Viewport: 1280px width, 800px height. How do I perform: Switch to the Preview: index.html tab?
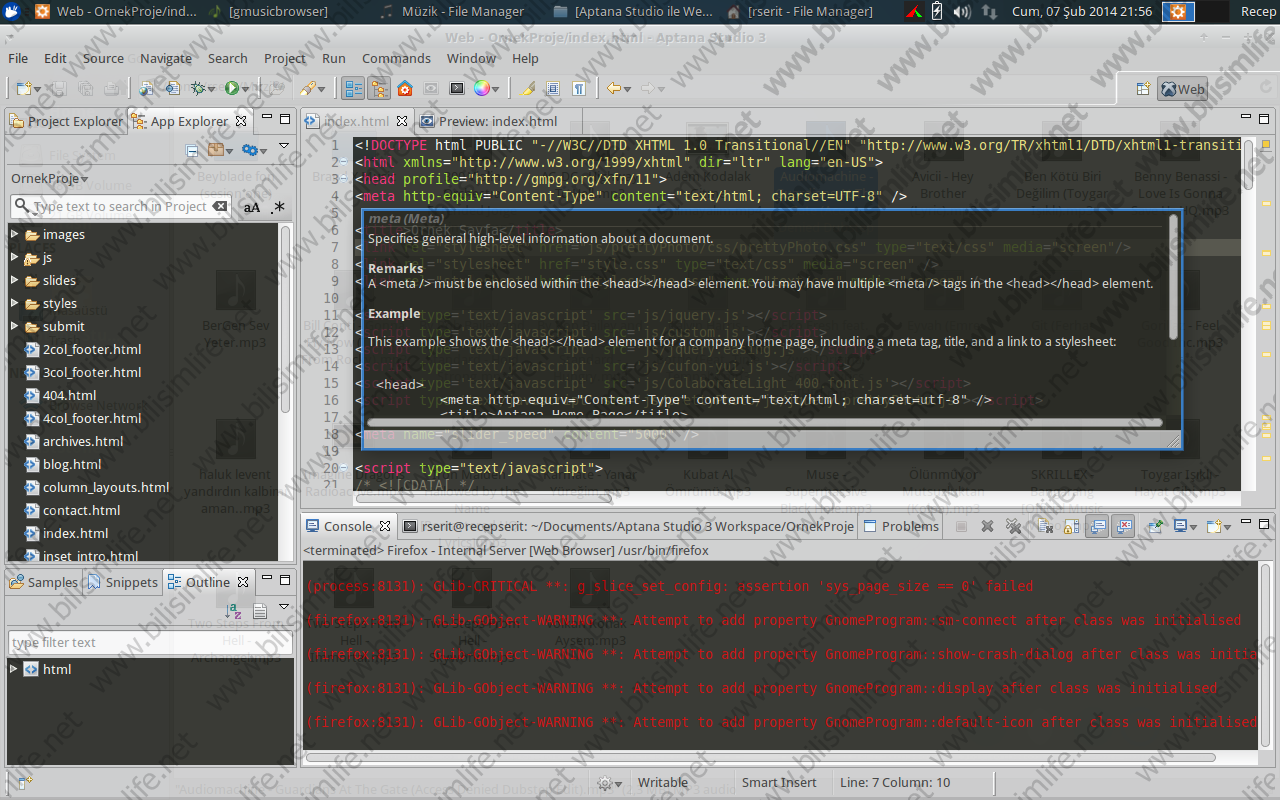488,121
